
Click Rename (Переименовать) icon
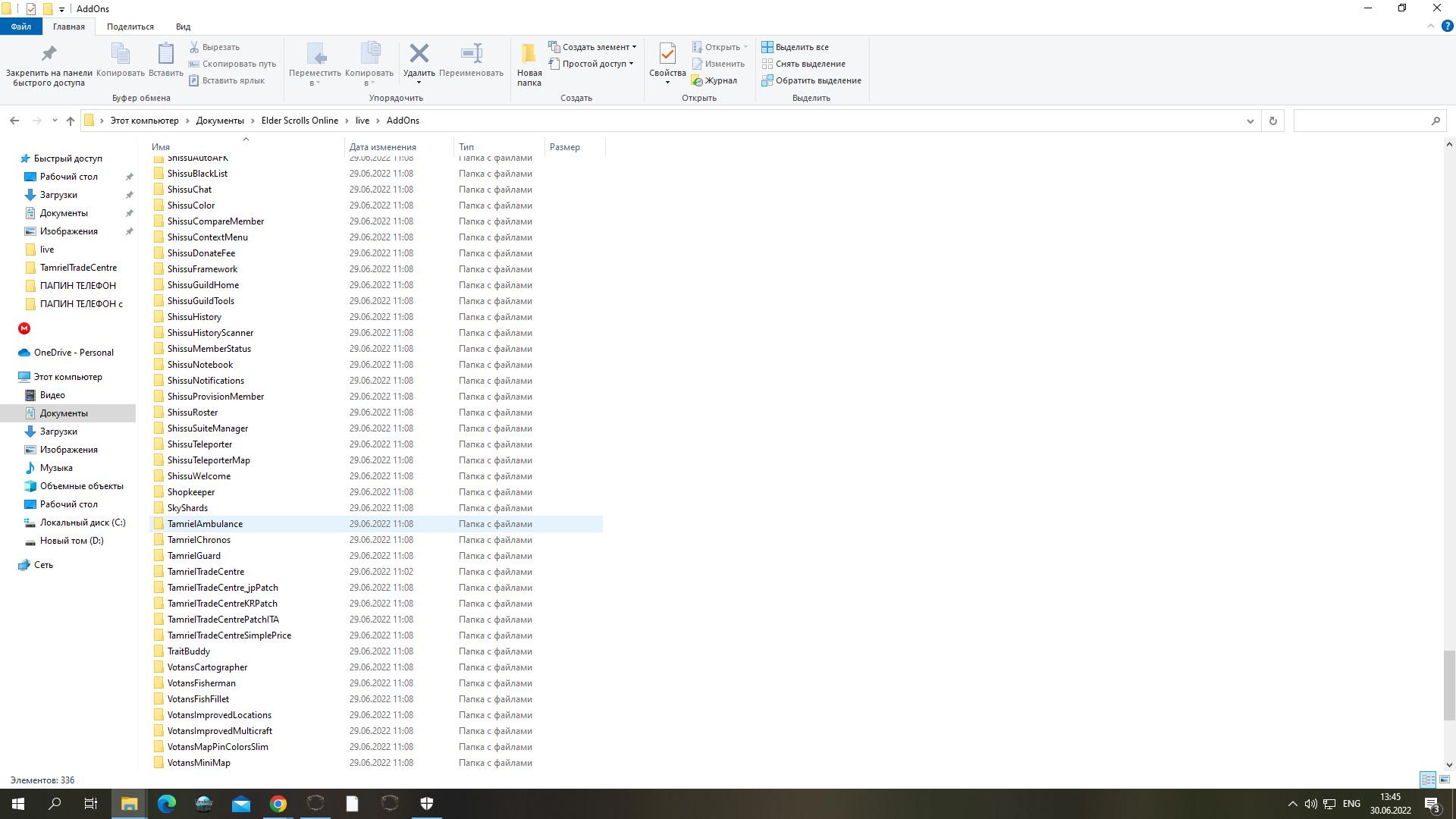point(471,53)
